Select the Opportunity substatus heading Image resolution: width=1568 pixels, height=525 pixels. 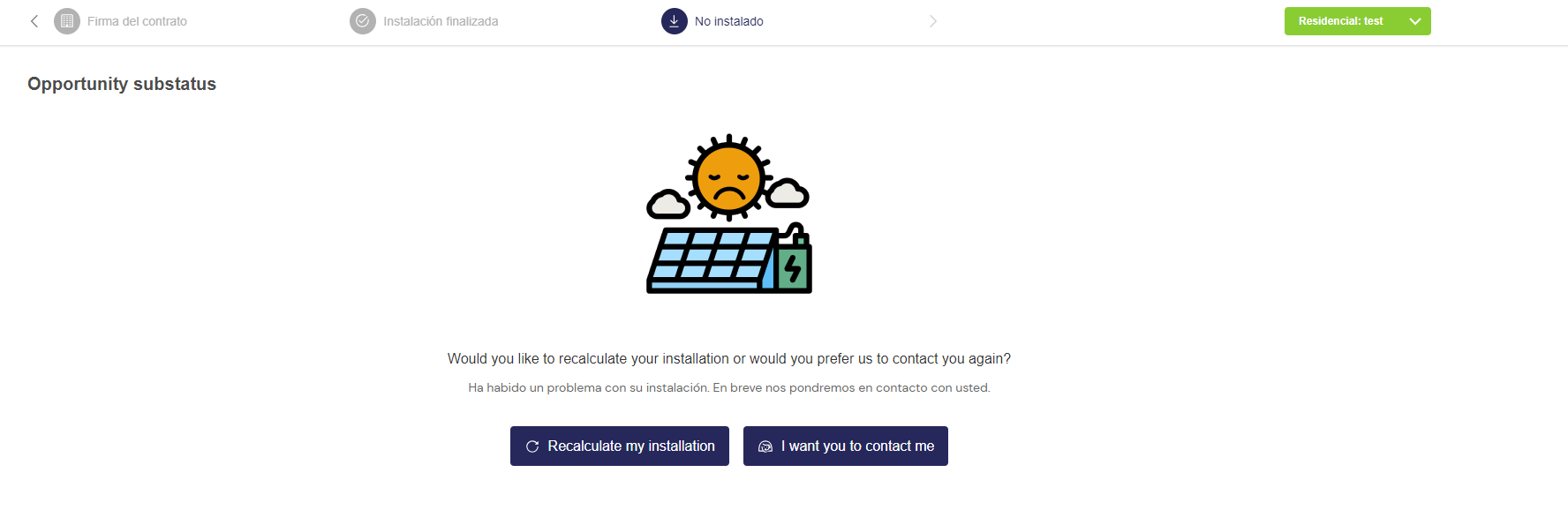(x=122, y=84)
